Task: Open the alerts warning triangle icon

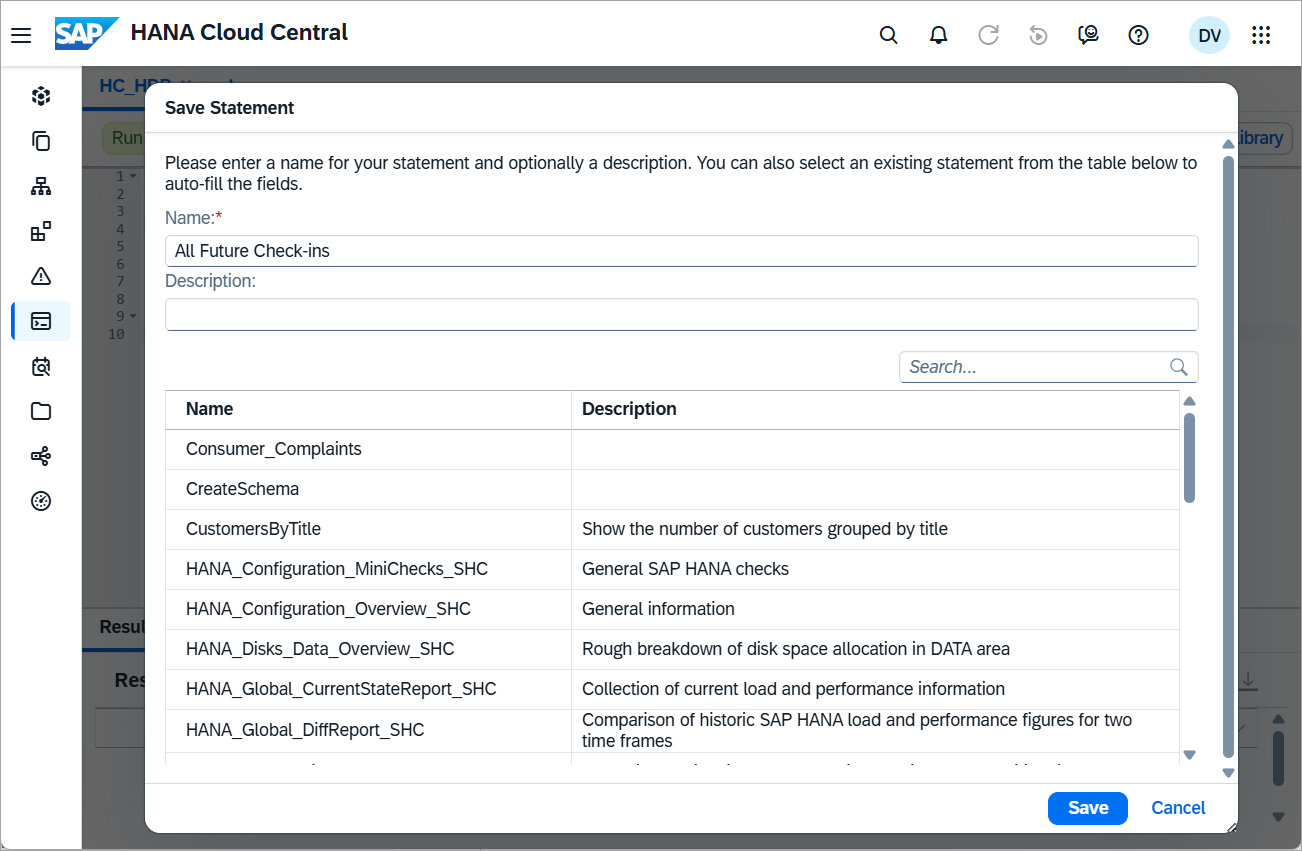Action: coord(41,277)
